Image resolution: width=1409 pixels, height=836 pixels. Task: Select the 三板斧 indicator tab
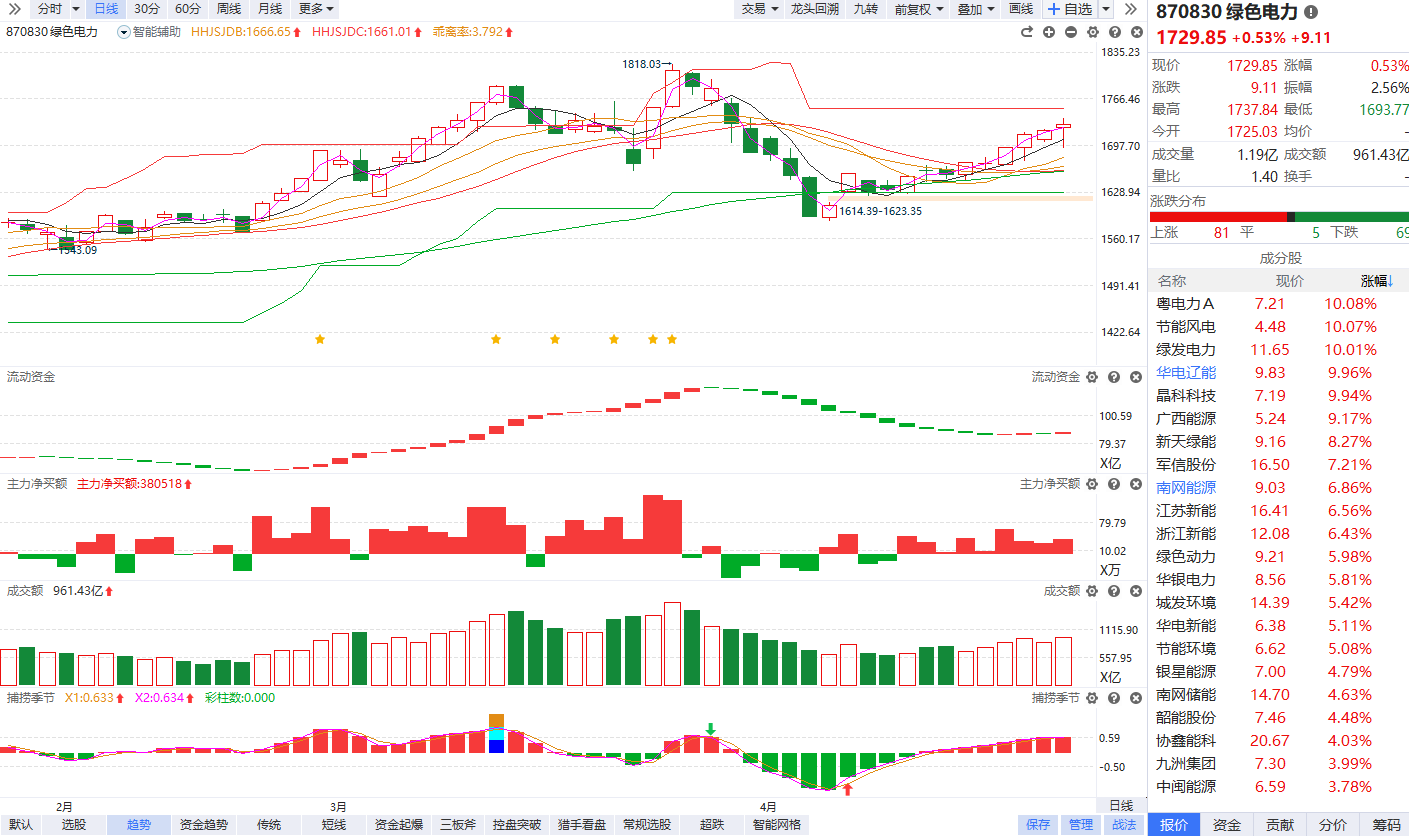(x=458, y=825)
